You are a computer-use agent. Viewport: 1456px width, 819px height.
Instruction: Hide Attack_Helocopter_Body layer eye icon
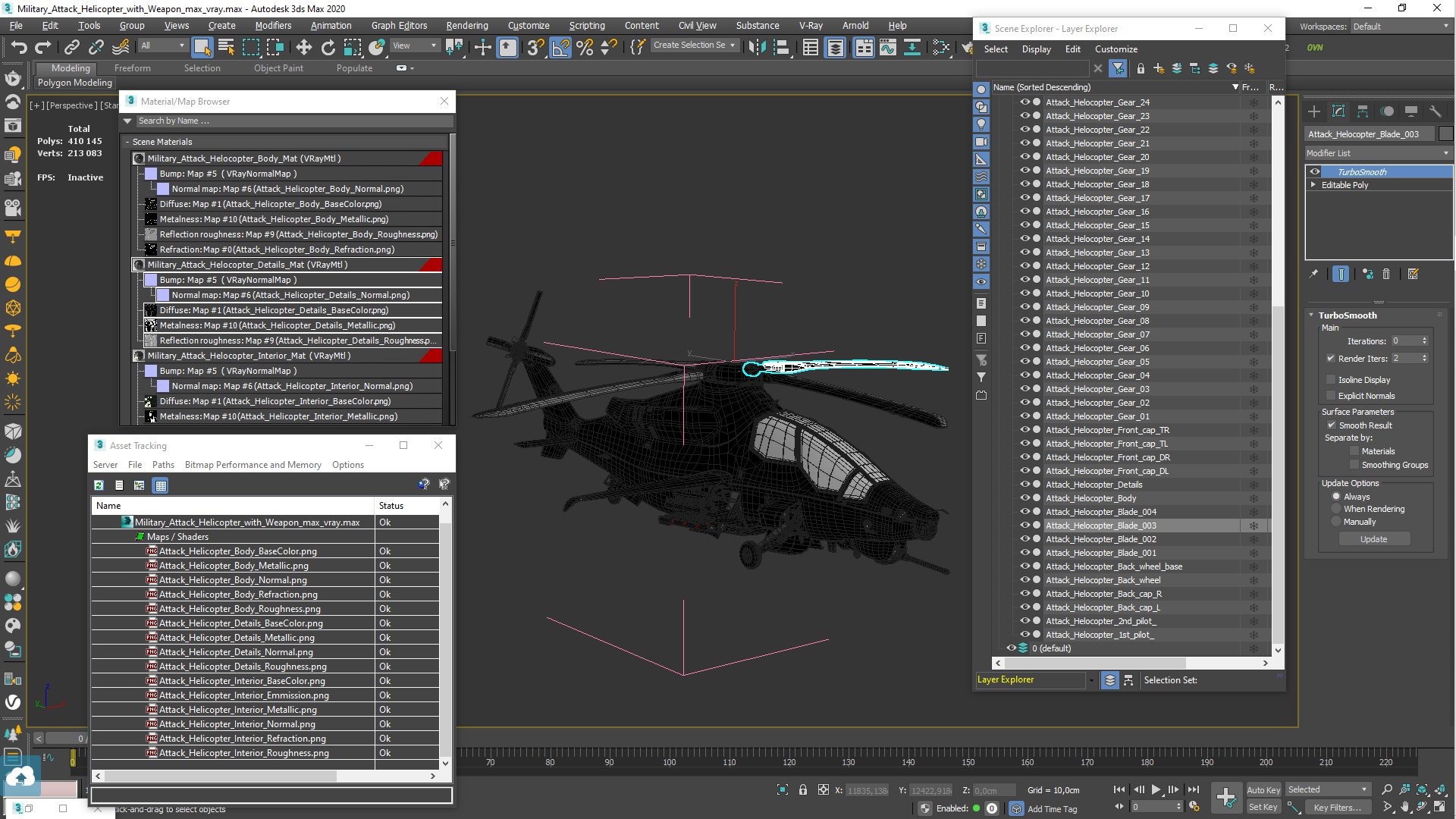1025,498
